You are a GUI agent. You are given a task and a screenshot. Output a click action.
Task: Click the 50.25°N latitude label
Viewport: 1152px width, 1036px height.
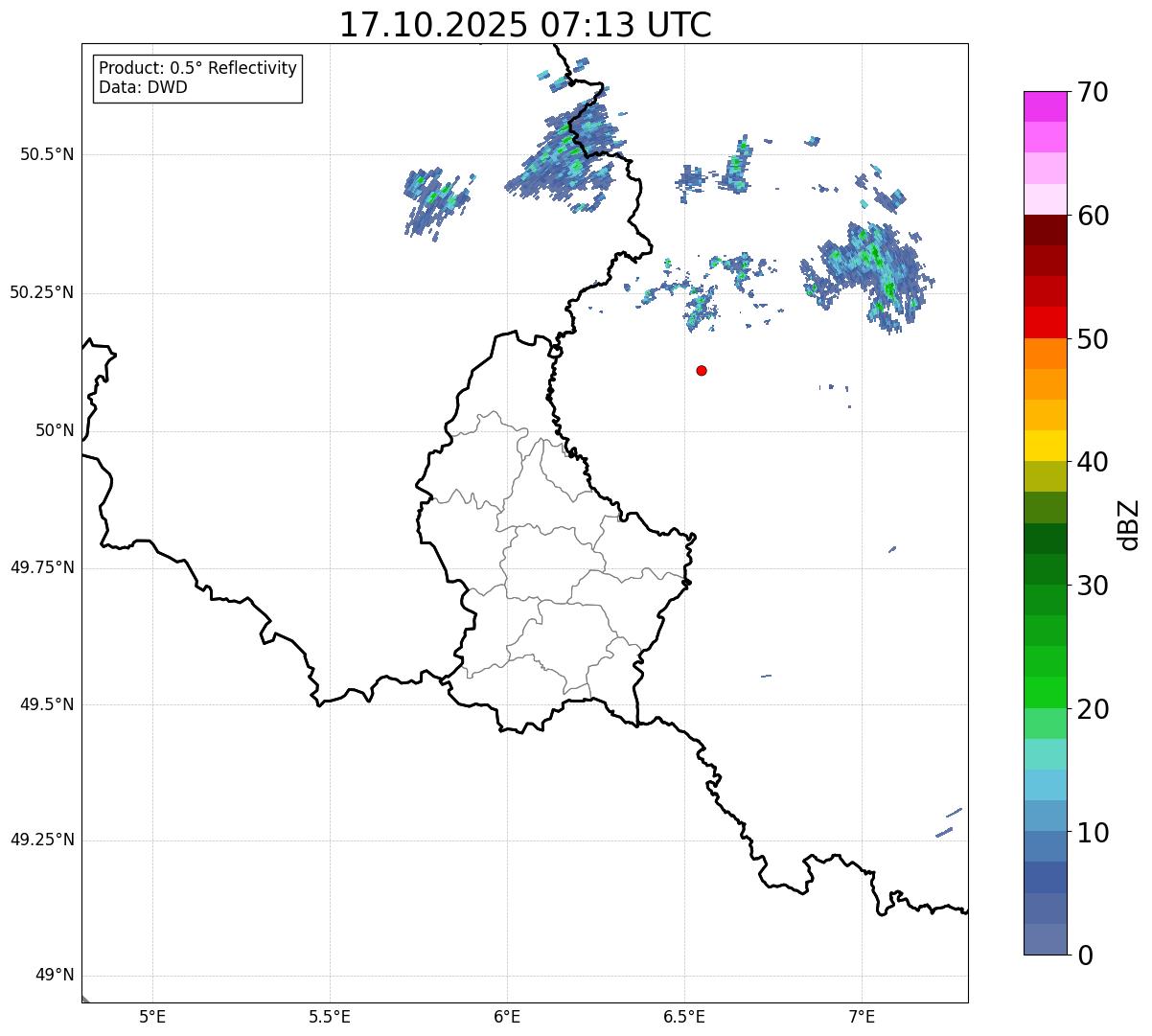click(x=42, y=292)
